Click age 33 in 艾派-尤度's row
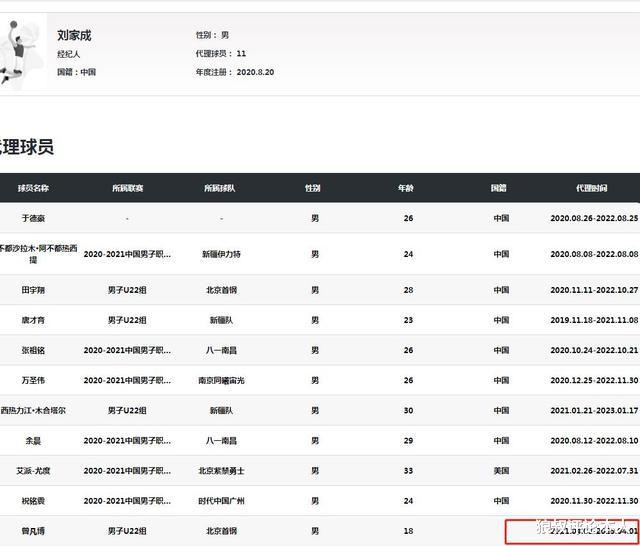640x546 pixels. tap(409, 471)
